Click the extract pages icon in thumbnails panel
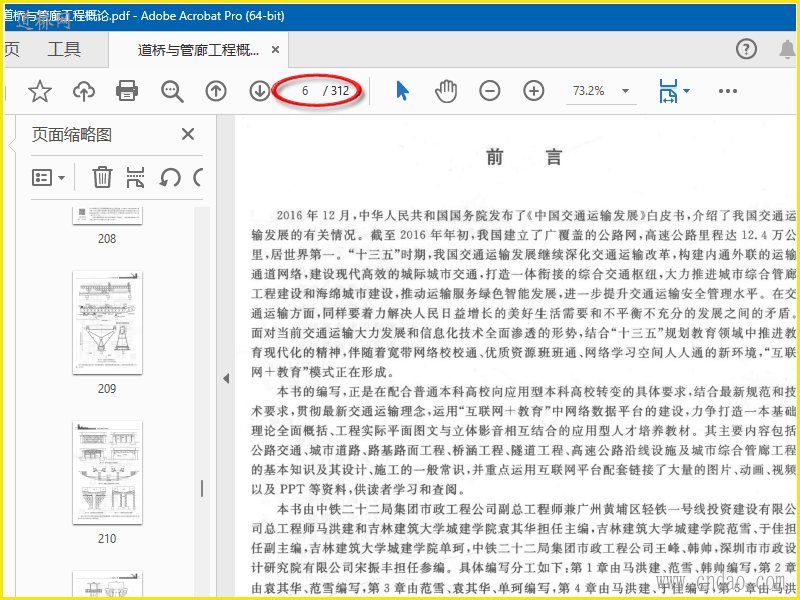Image resolution: width=800 pixels, height=600 pixels. pos(135,178)
